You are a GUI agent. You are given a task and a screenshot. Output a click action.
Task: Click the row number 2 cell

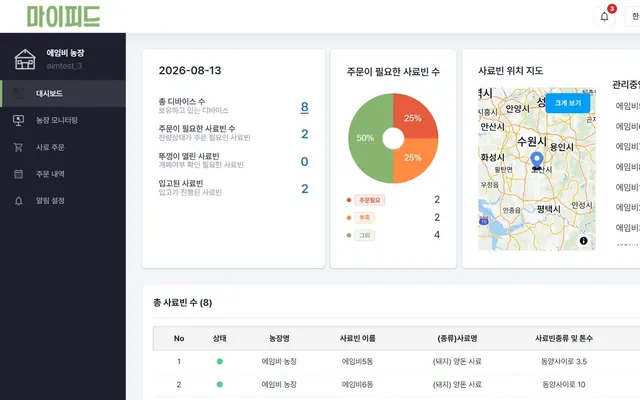179,384
